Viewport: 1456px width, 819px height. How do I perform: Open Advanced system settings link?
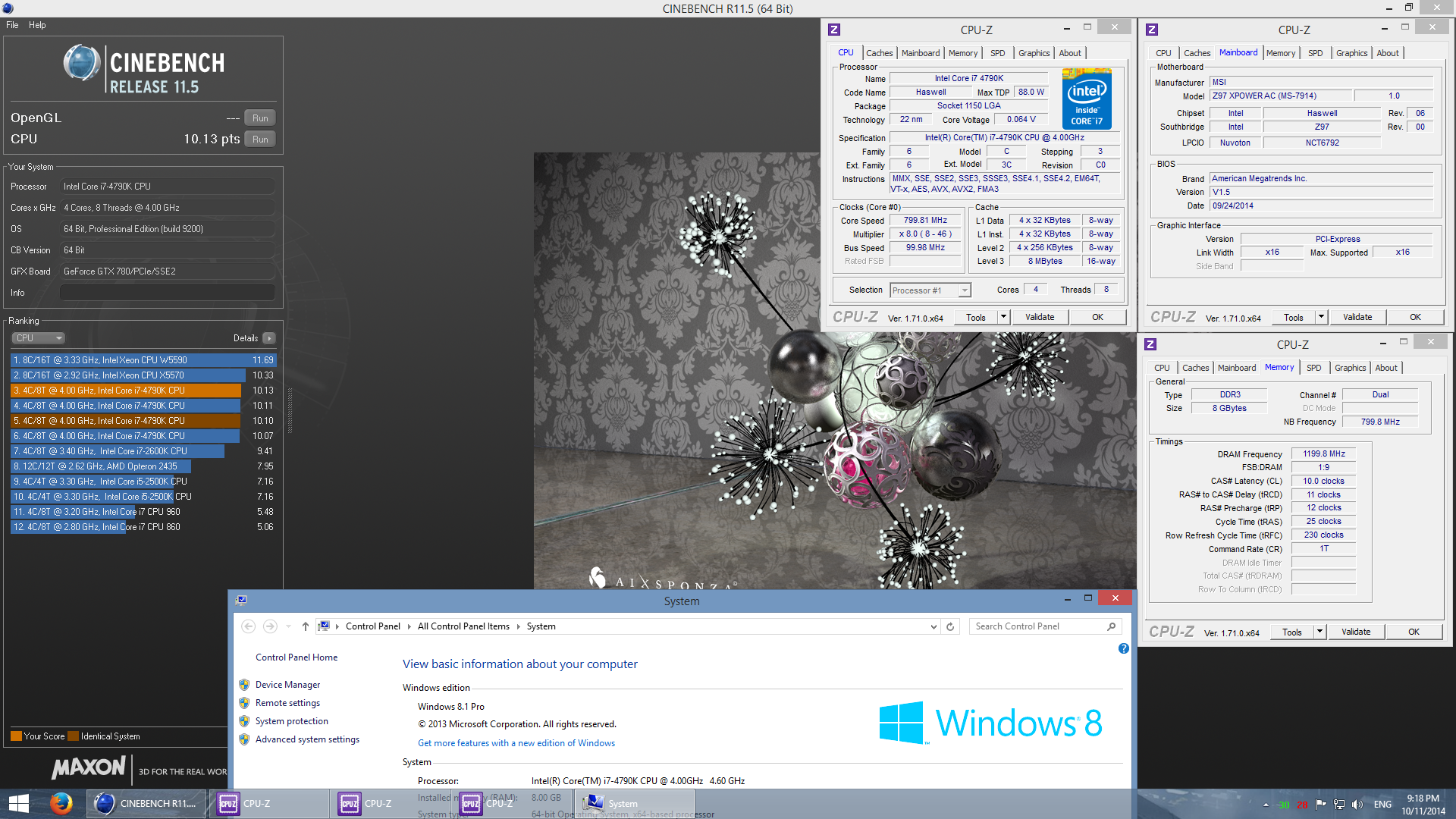coord(307,739)
